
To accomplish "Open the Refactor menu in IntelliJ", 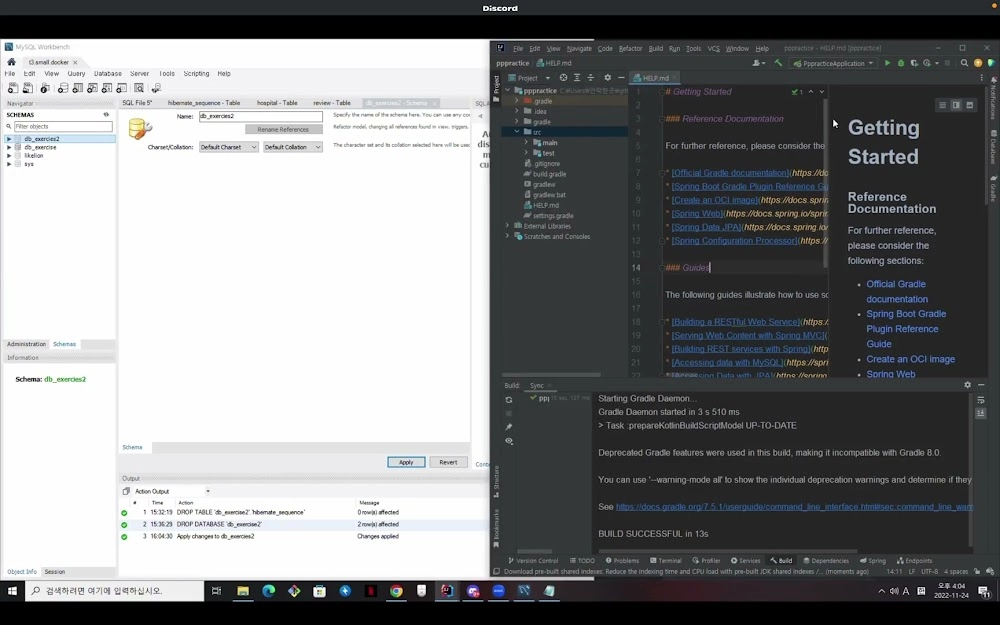I will click(630, 48).
